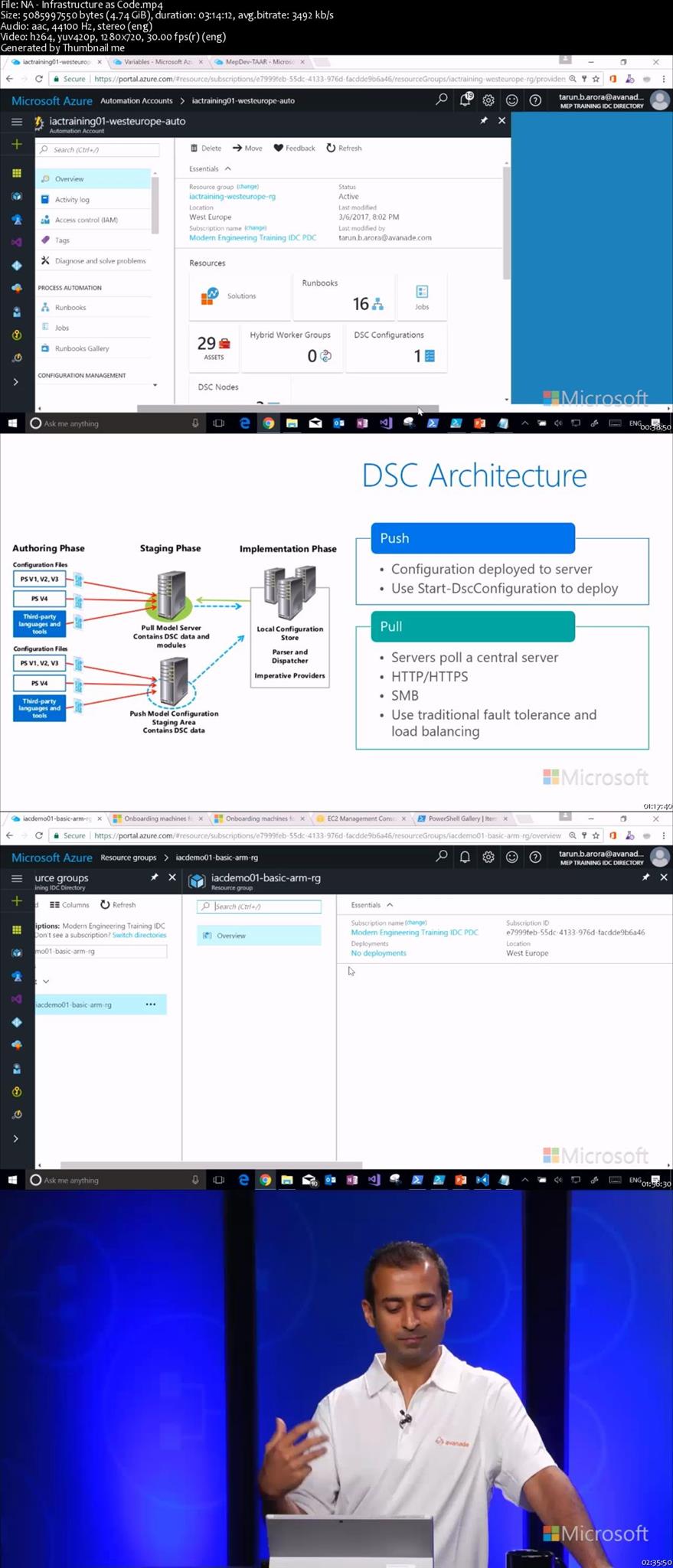Expand More services chevron in iacdemo01 portal sidebar
Screen dimensions: 673x1568
tap(16, 1138)
